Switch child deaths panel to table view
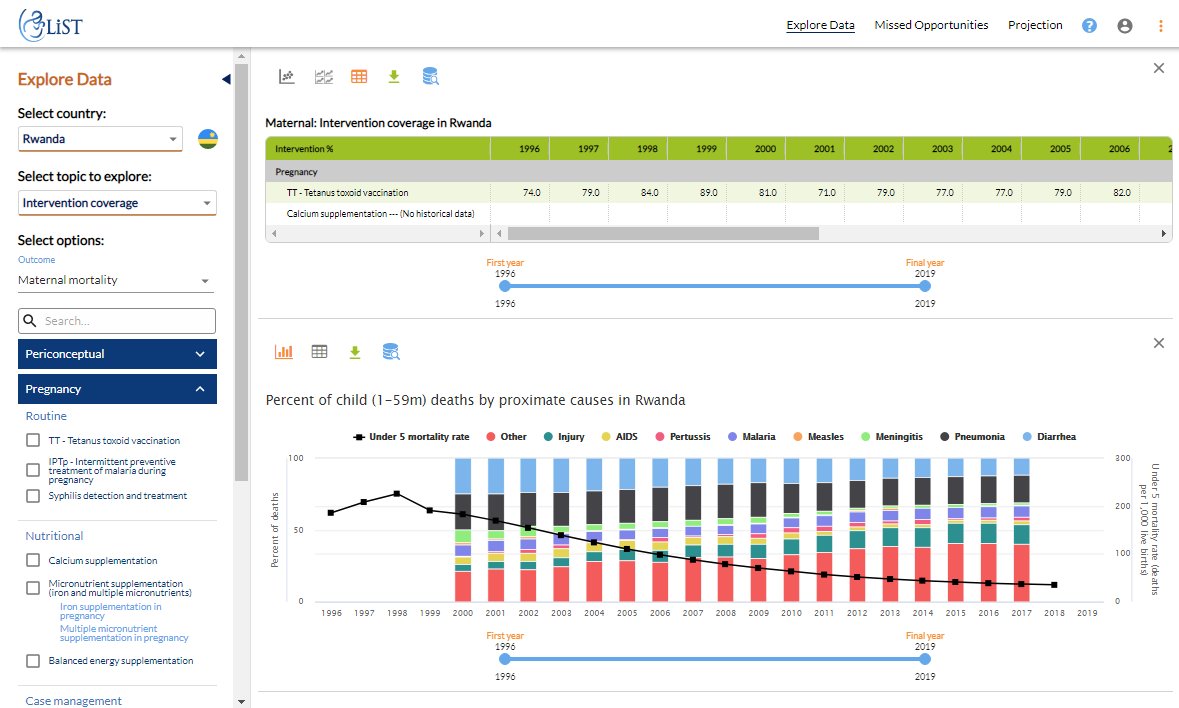The height and width of the screenshot is (708, 1179). (320, 352)
